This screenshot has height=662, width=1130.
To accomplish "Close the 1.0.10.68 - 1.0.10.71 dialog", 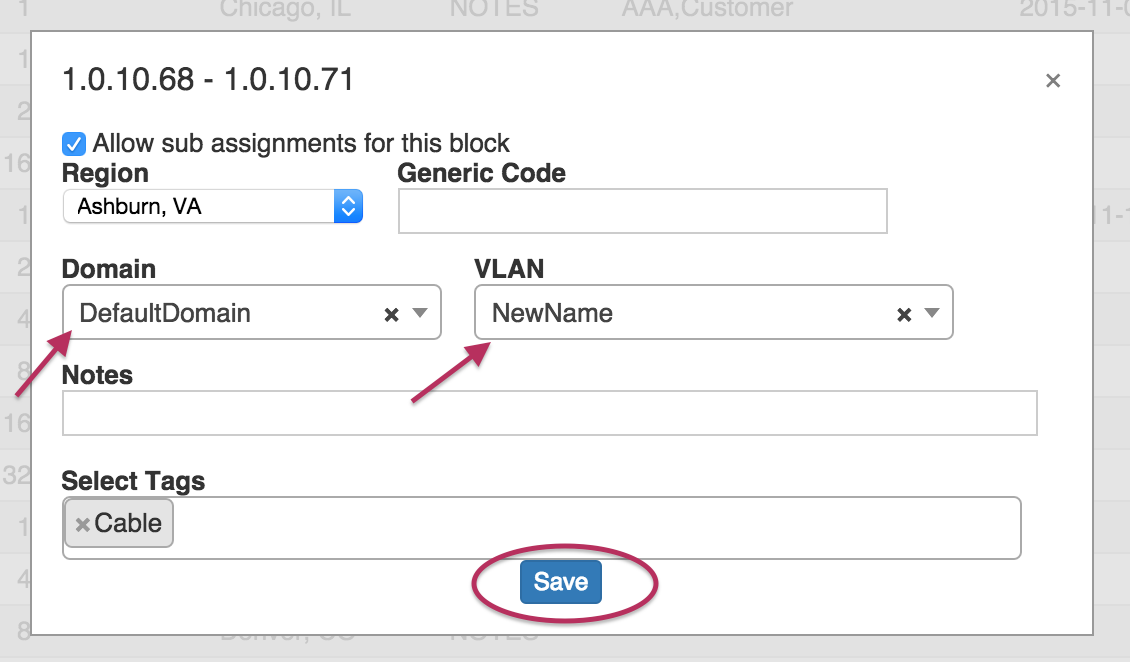I will [1052, 81].
